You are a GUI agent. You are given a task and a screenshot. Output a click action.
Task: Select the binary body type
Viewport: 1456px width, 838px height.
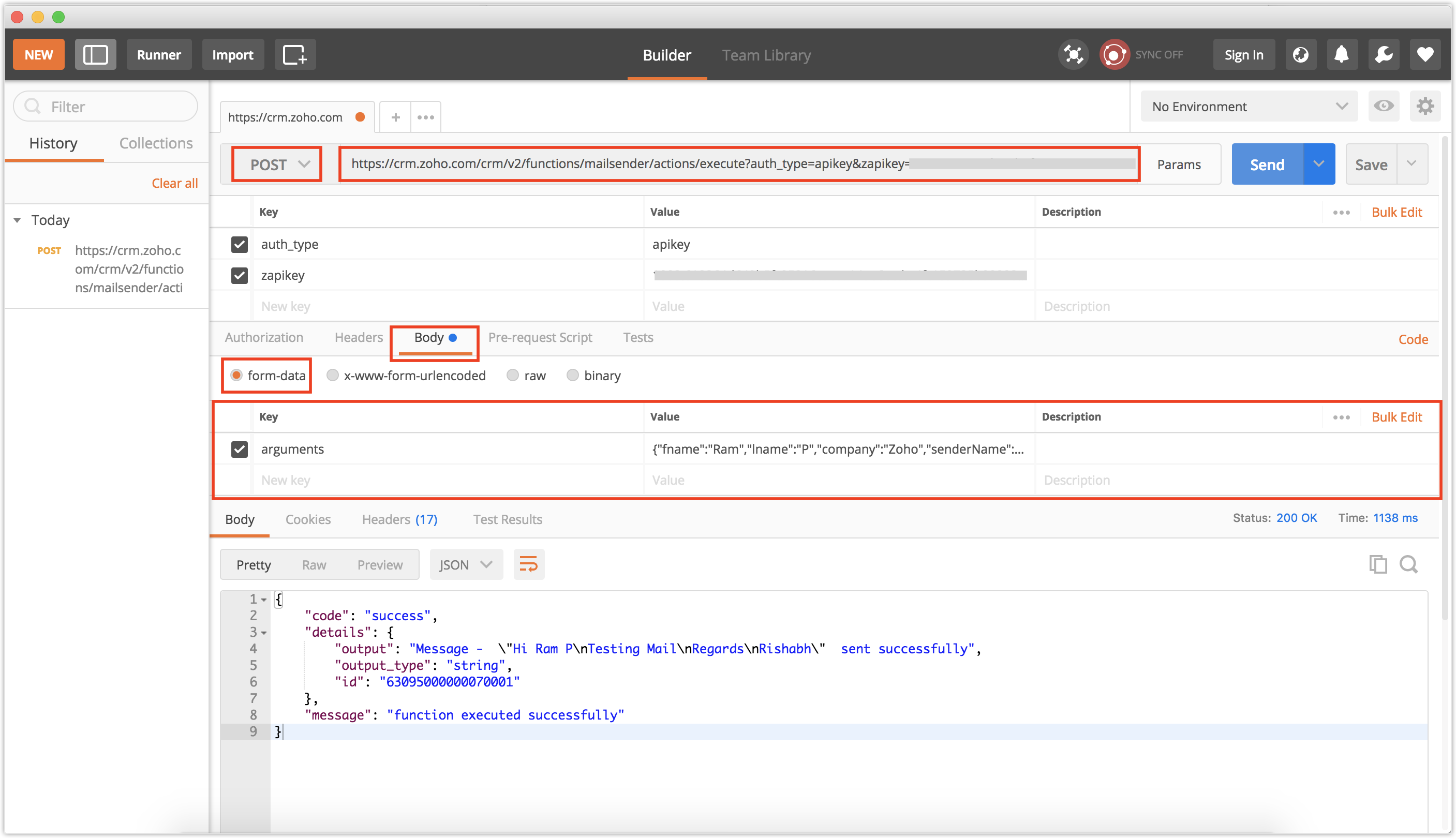[572, 375]
